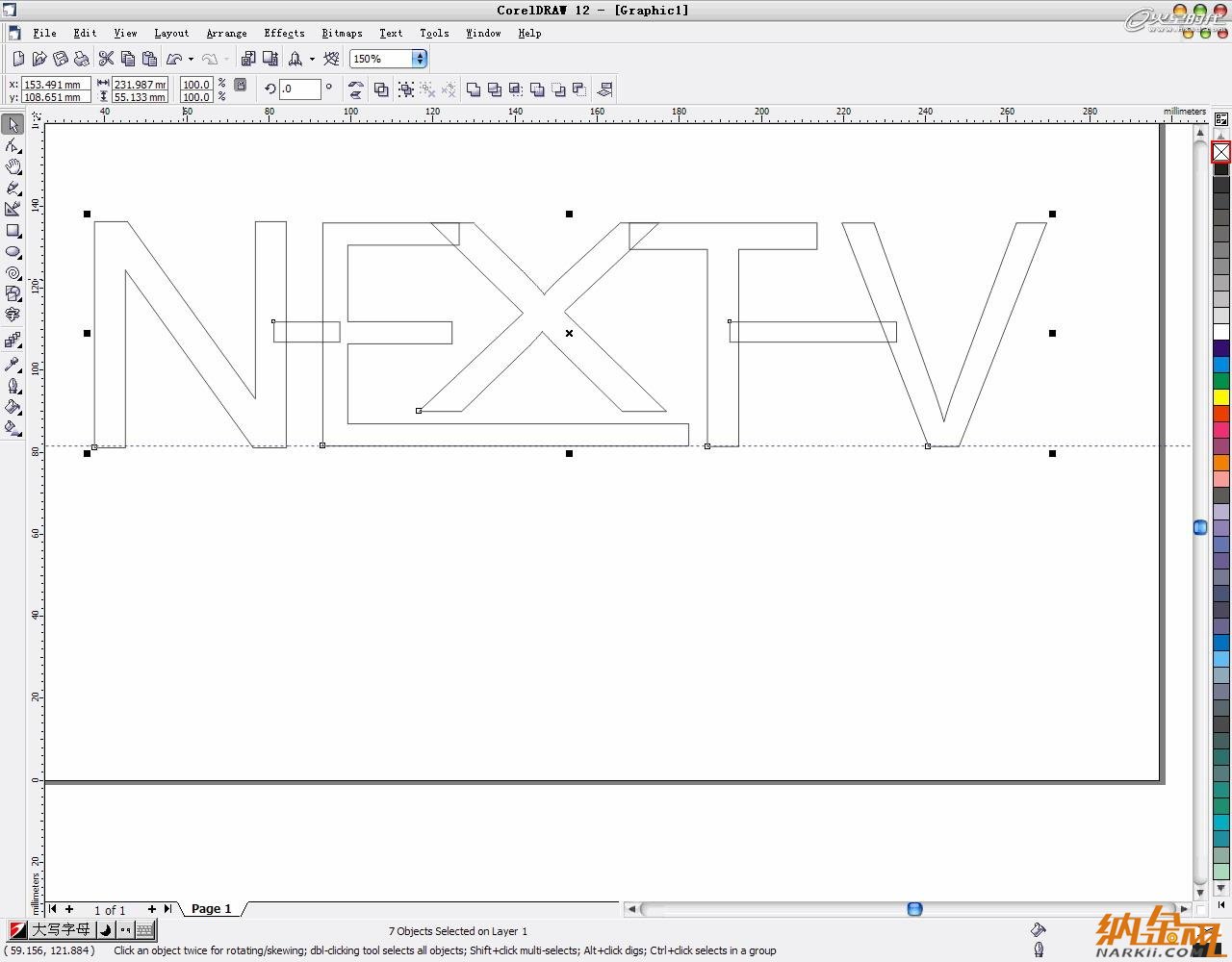This screenshot has width=1232, height=962.
Task: Click the rotation angle input field
Action: tap(299, 89)
